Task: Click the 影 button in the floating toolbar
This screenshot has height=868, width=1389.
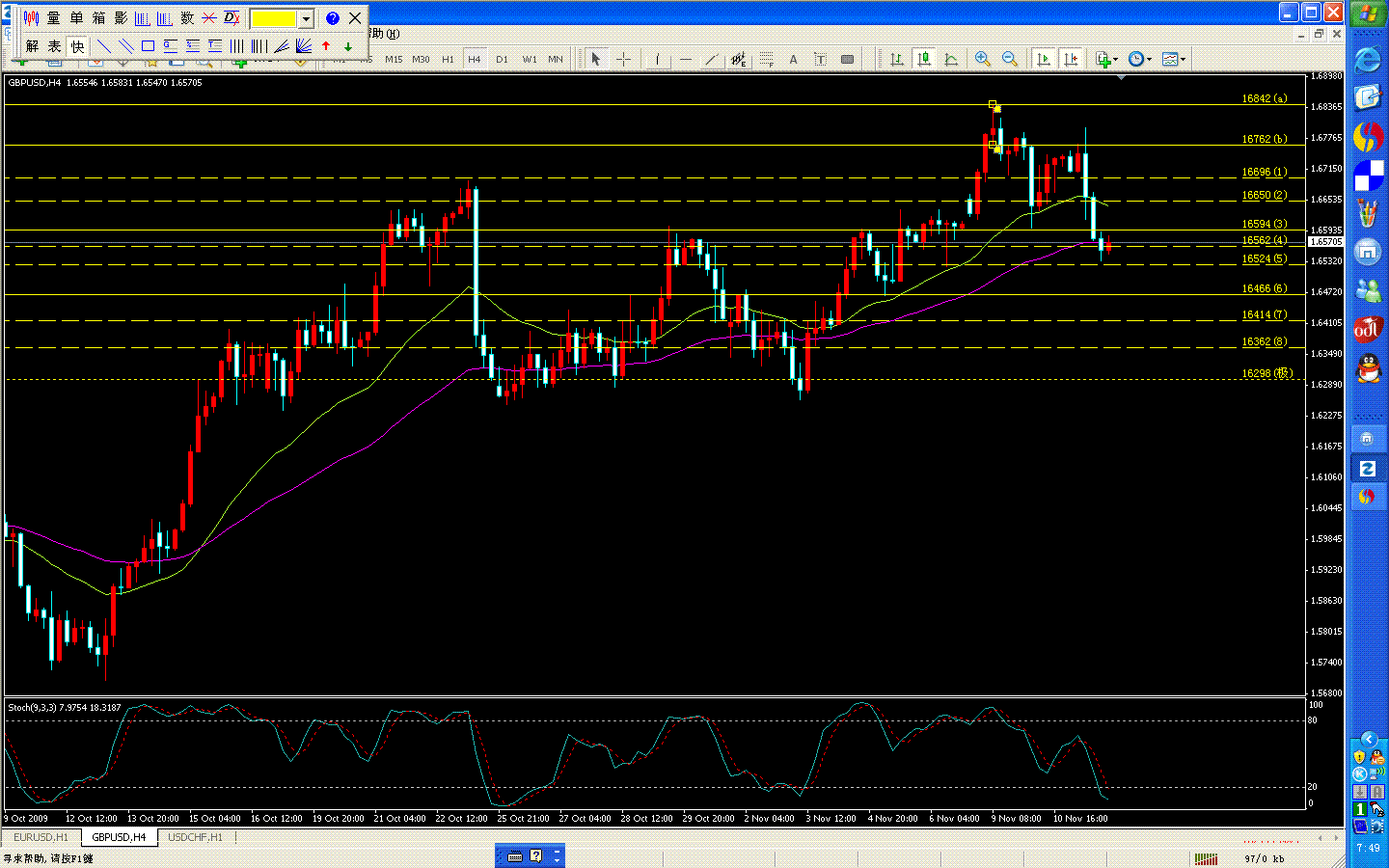Action: (x=121, y=18)
